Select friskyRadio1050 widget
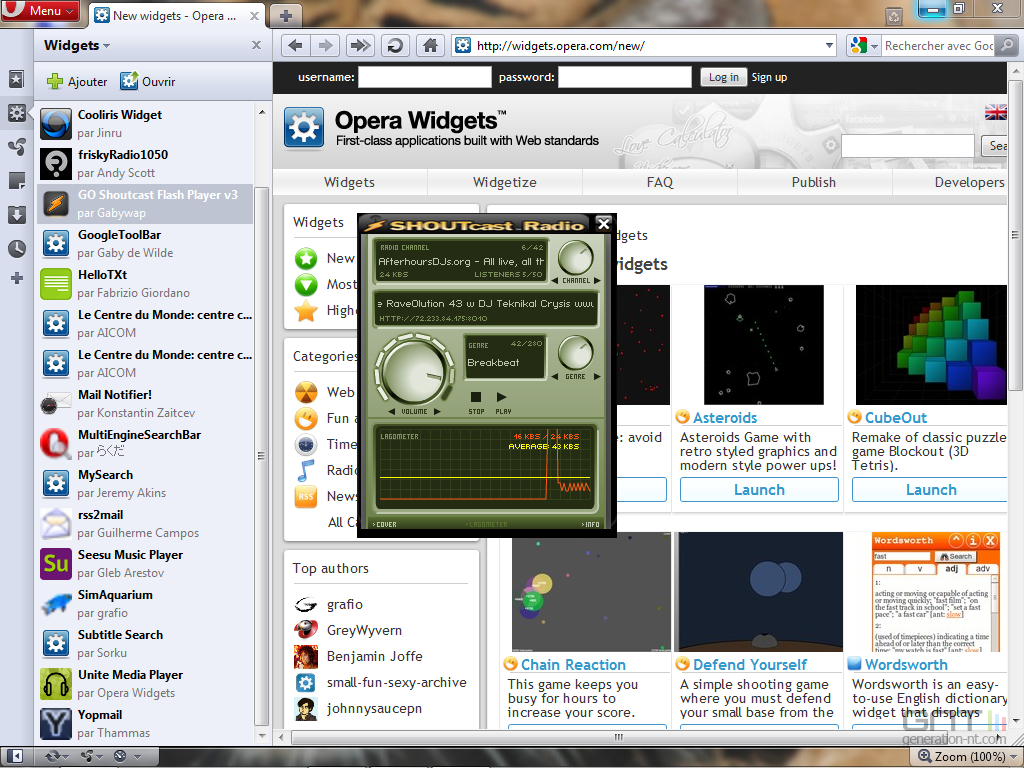The height and width of the screenshot is (768, 1024). [x=145, y=163]
